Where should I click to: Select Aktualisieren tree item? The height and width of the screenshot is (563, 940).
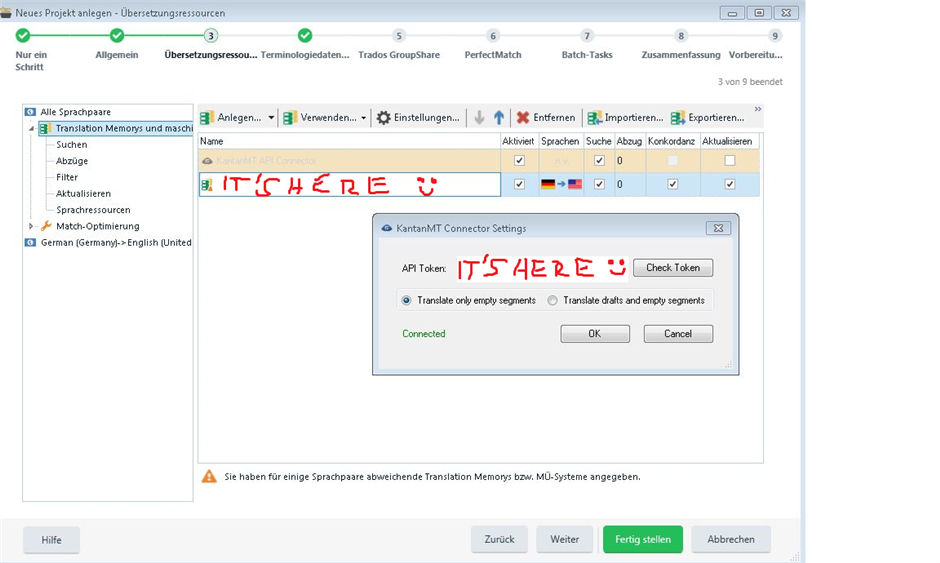click(83, 194)
